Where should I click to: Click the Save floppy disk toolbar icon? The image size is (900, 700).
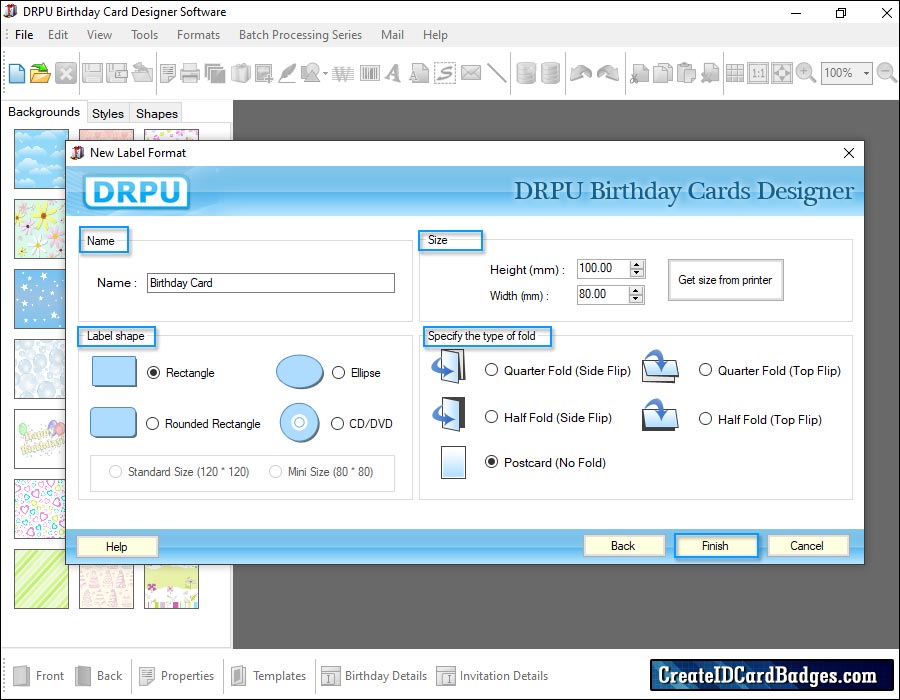pyautogui.click(x=92, y=73)
